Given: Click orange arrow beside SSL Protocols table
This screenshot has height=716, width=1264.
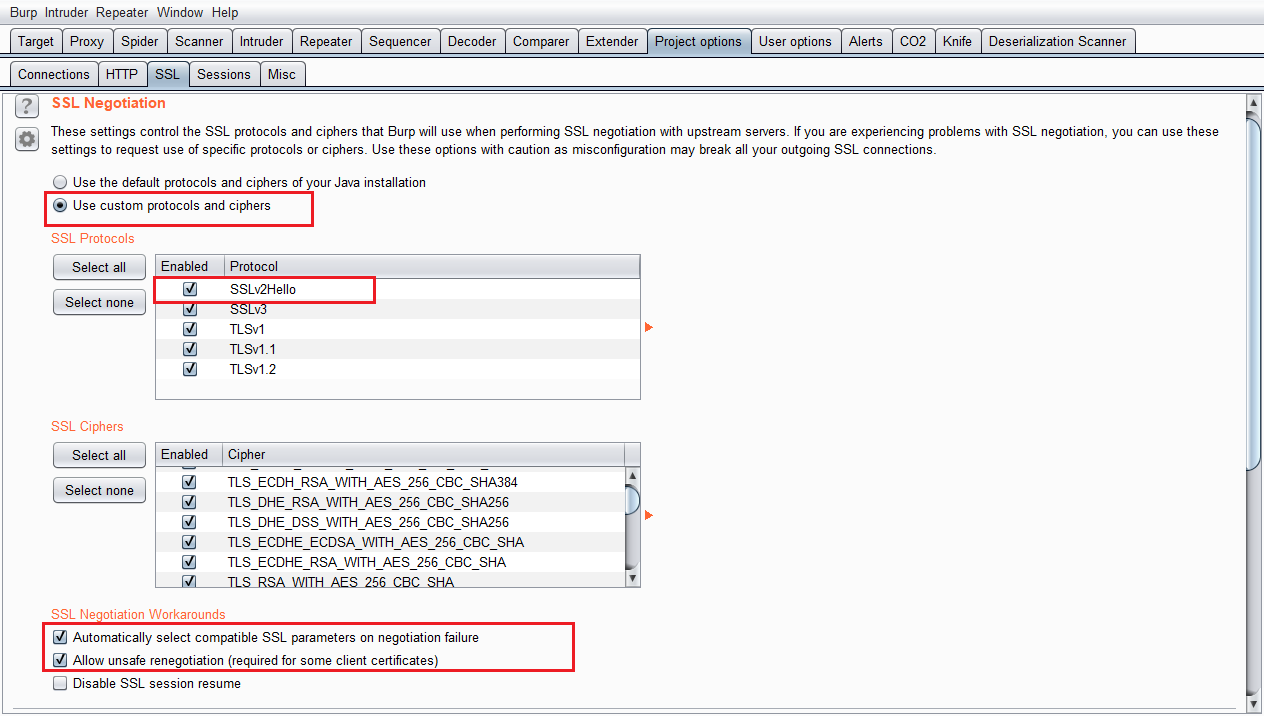Looking at the screenshot, I should [649, 327].
